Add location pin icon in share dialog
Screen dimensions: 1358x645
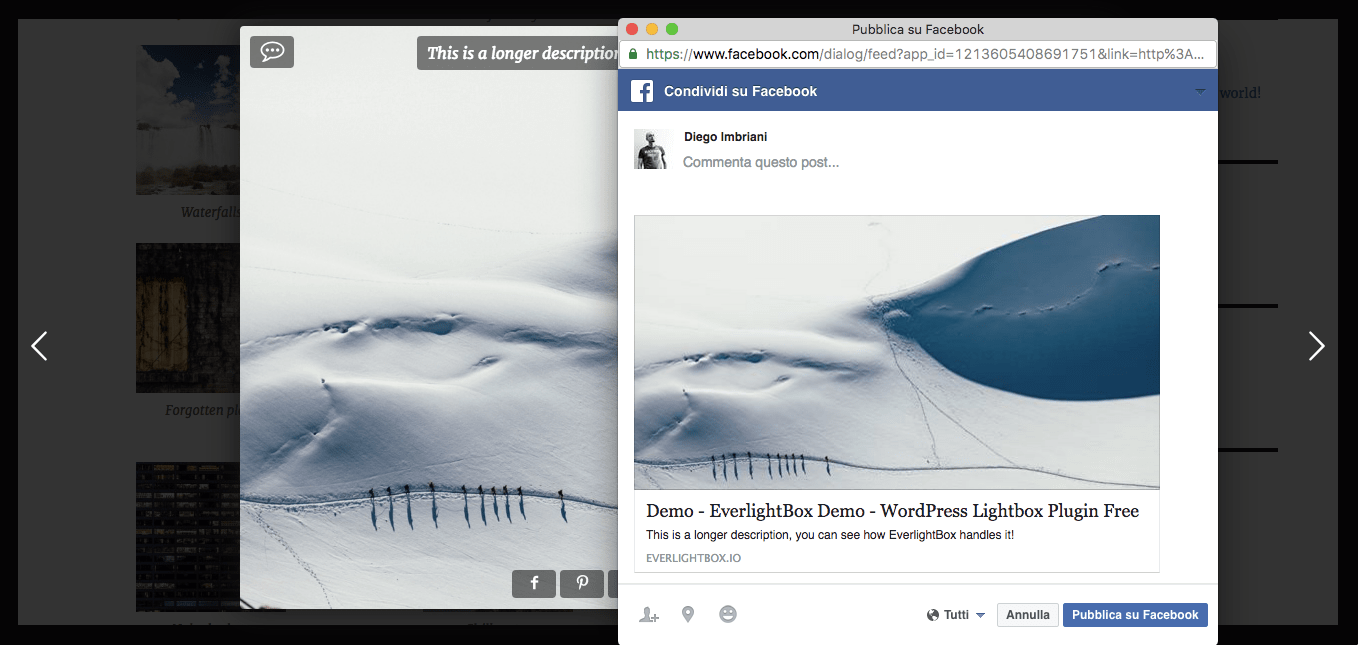(x=688, y=614)
